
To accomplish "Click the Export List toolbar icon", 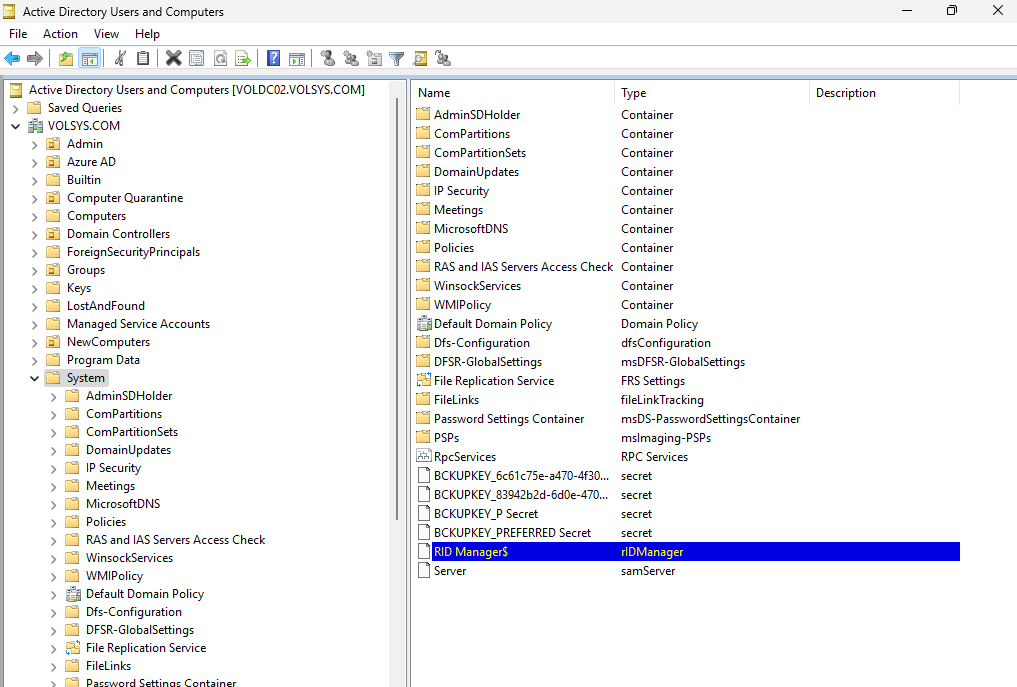I will (242, 59).
